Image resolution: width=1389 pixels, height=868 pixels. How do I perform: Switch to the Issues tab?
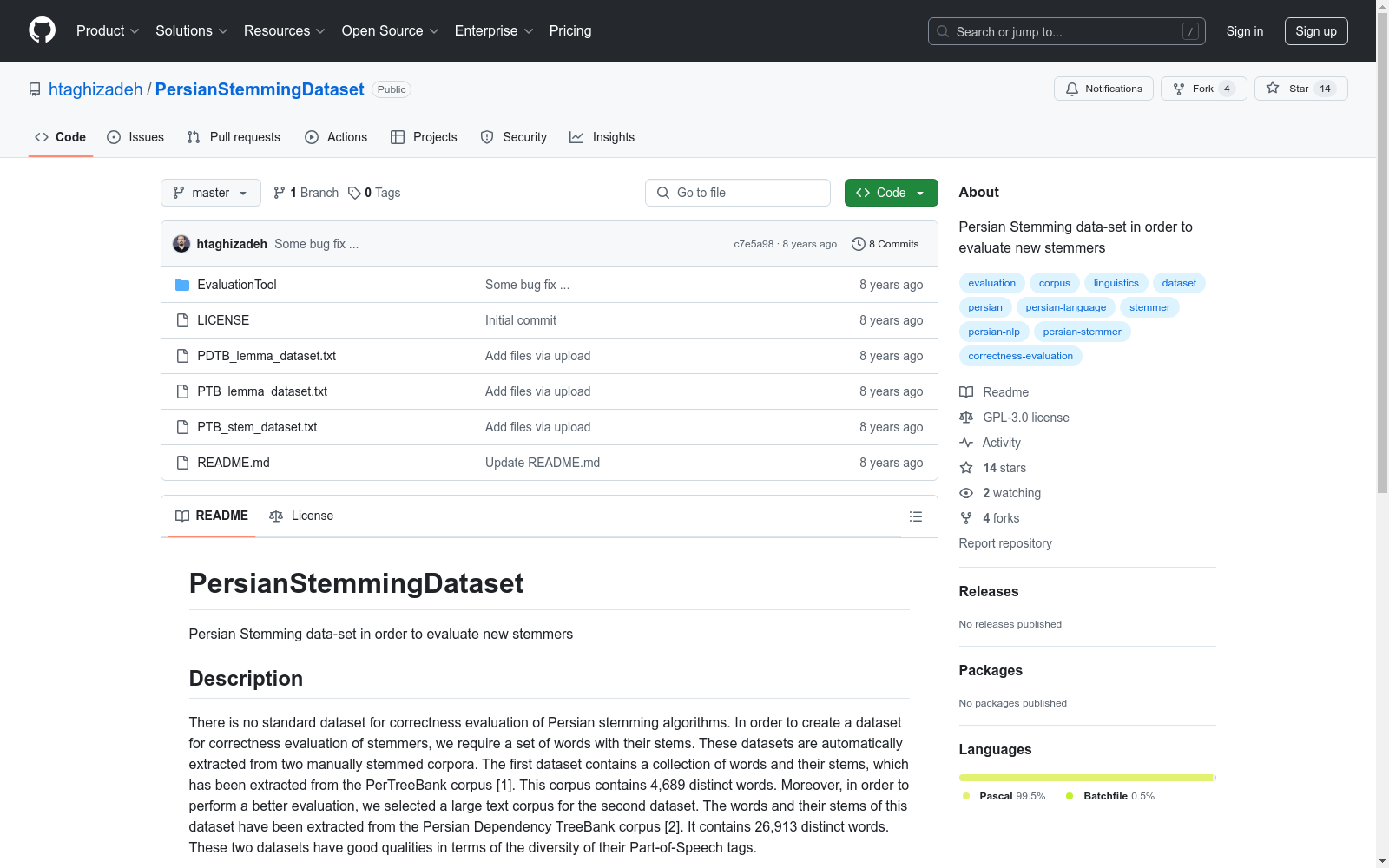pos(135,137)
